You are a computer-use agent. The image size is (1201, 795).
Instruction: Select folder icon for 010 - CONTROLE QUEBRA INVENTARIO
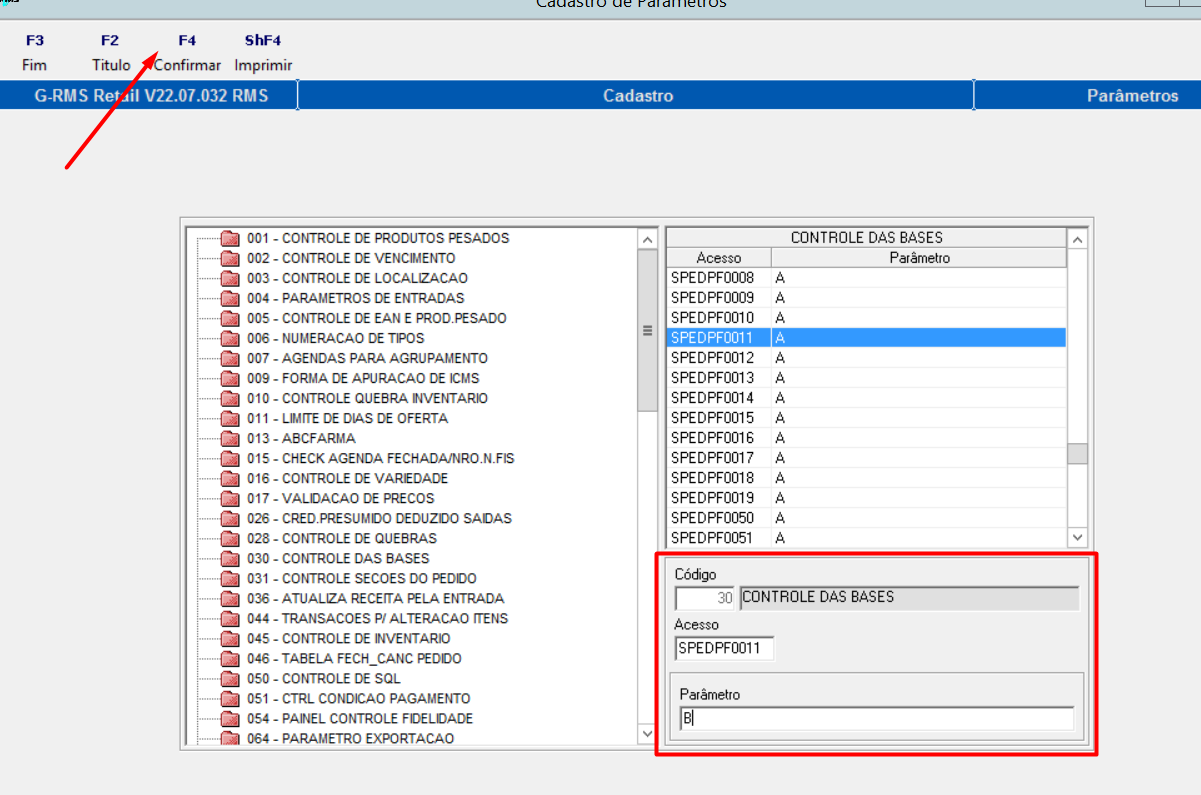(x=231, y=398)
